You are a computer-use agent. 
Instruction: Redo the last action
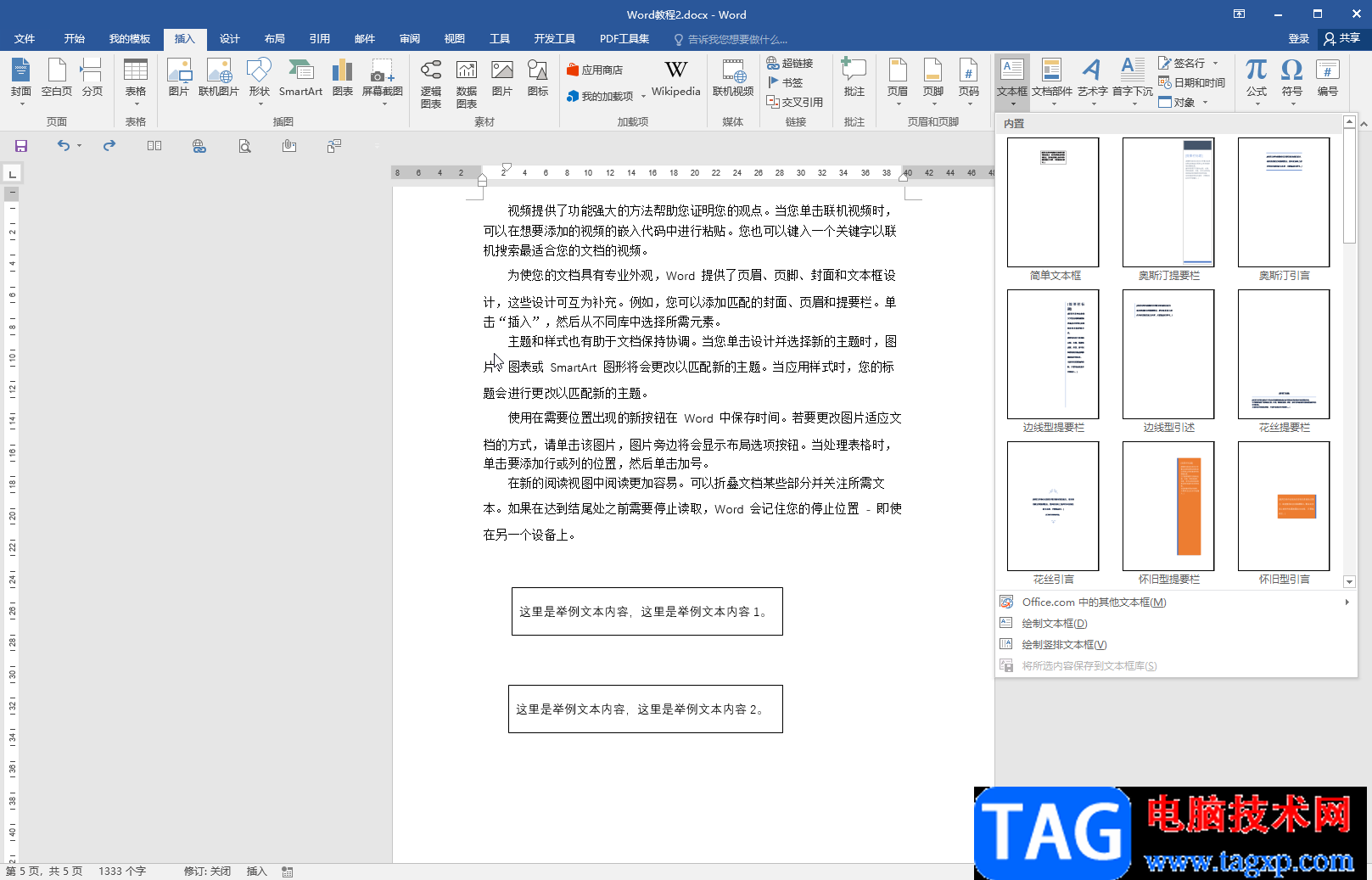pyautogui.click(x=109, y=146)
